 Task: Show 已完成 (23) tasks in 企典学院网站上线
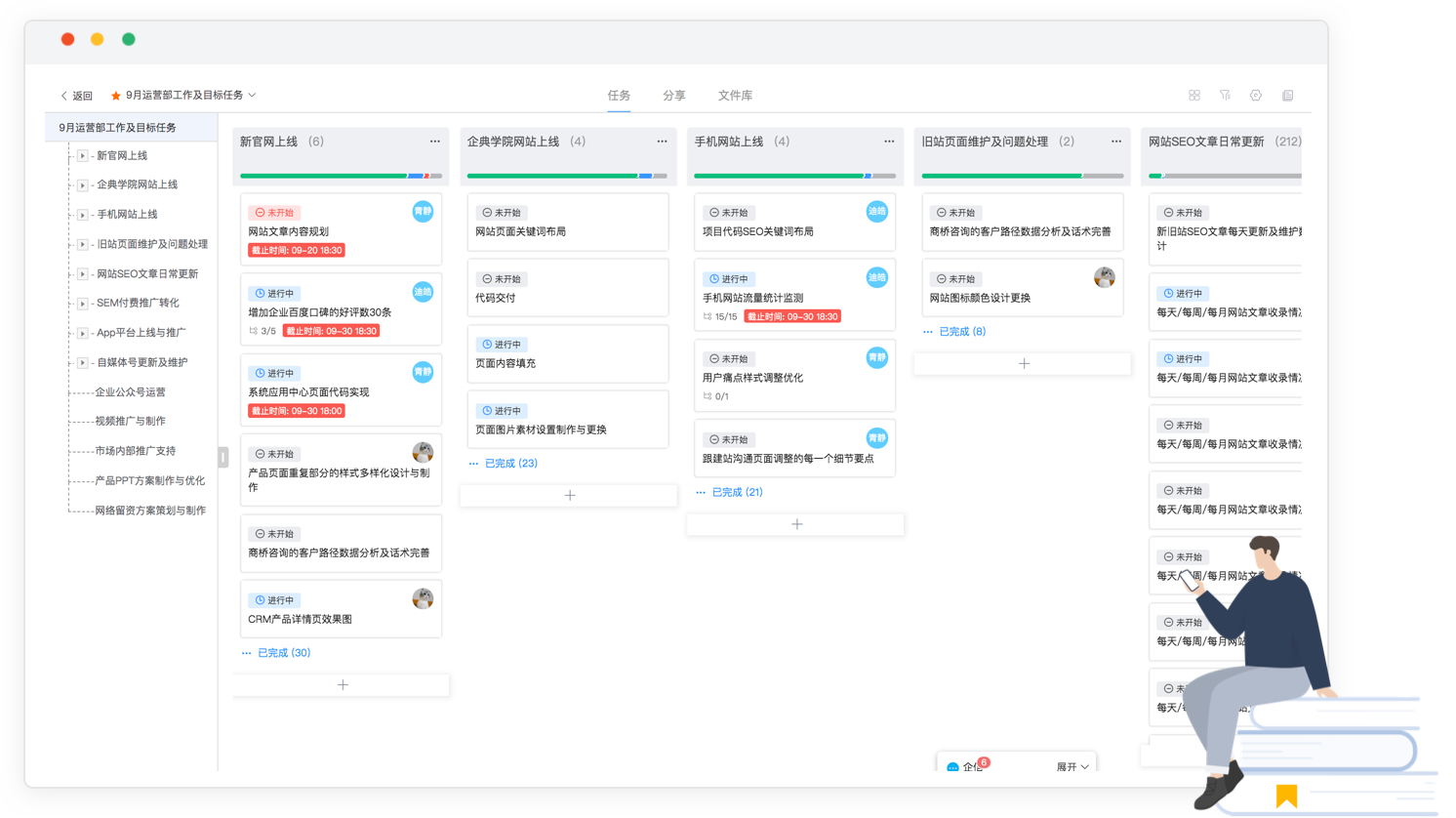[x=511, y=464]
